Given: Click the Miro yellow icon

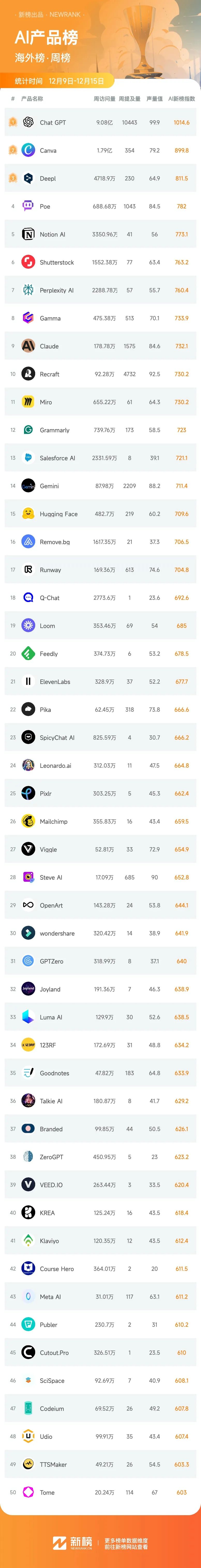Looking at the screenshot, I should click(x=28, y=402).
